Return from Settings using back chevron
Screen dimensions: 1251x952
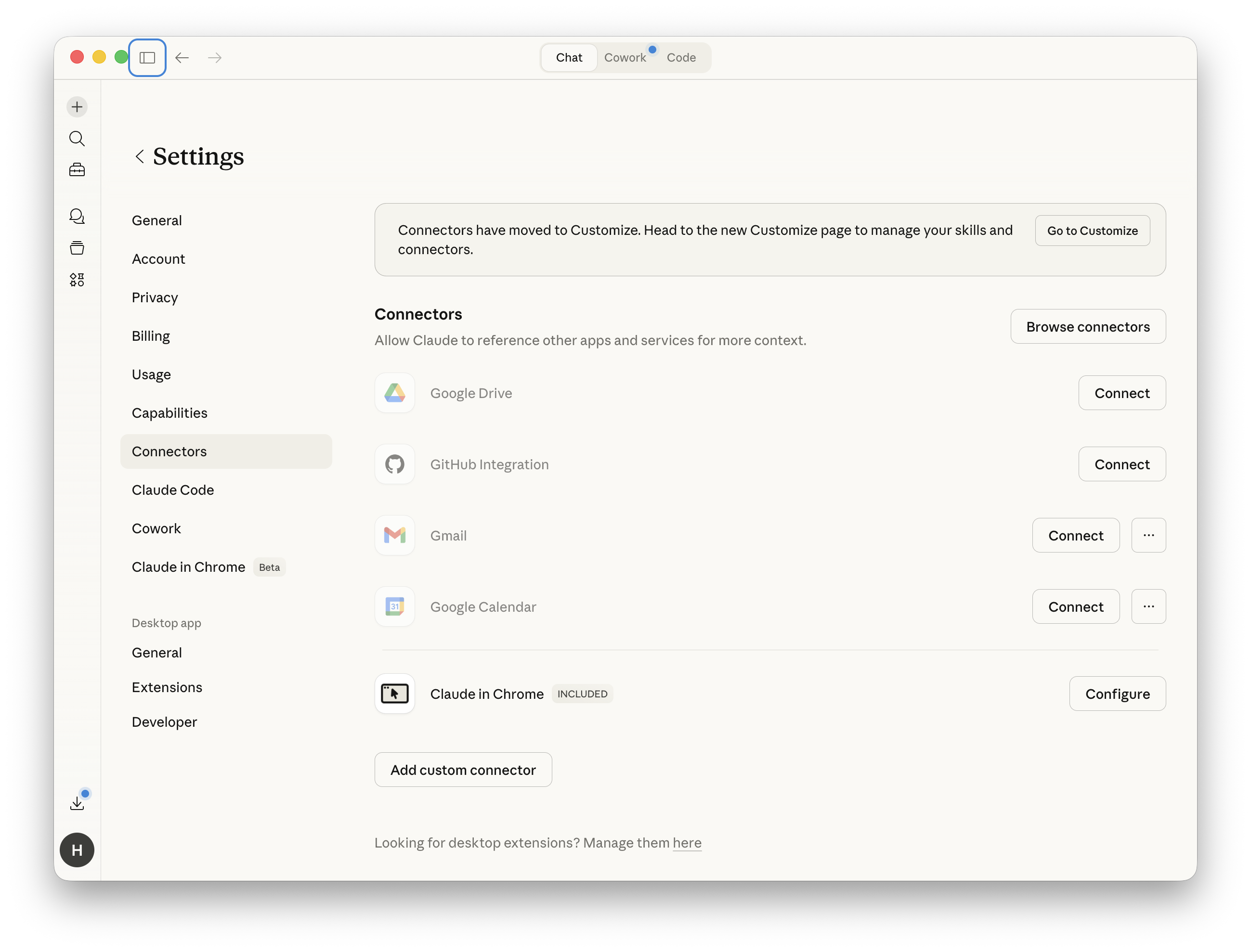140,156
